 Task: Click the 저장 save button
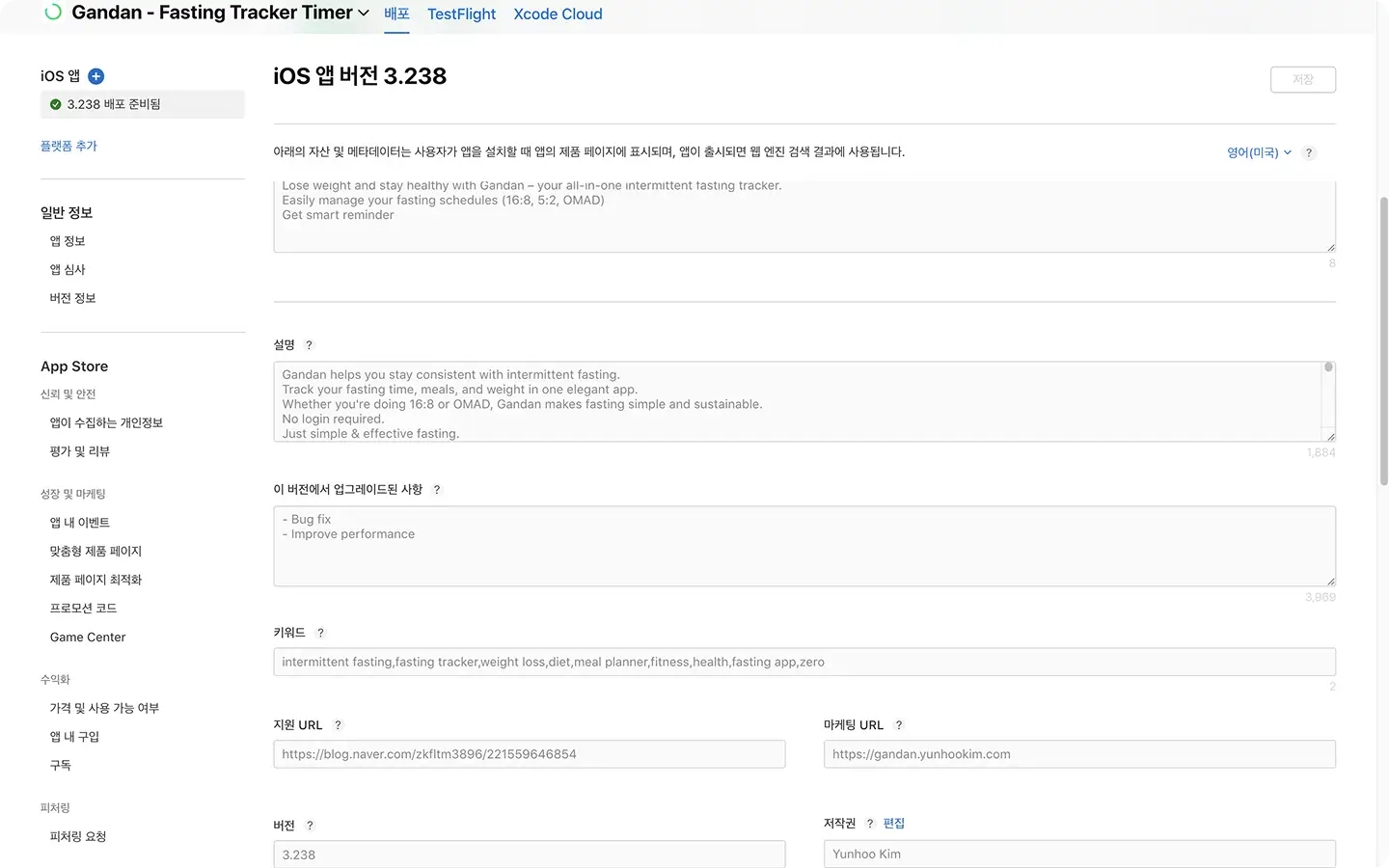(1303, 79)
